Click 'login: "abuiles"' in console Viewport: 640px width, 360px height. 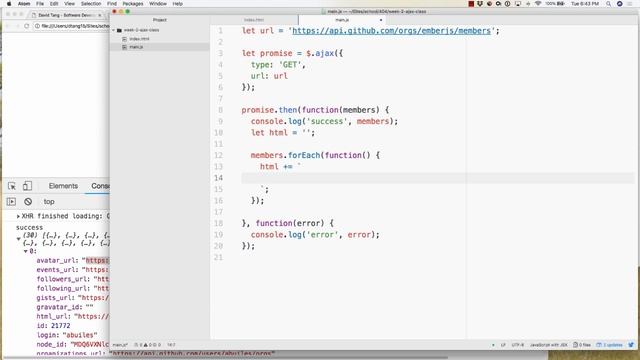67,335
